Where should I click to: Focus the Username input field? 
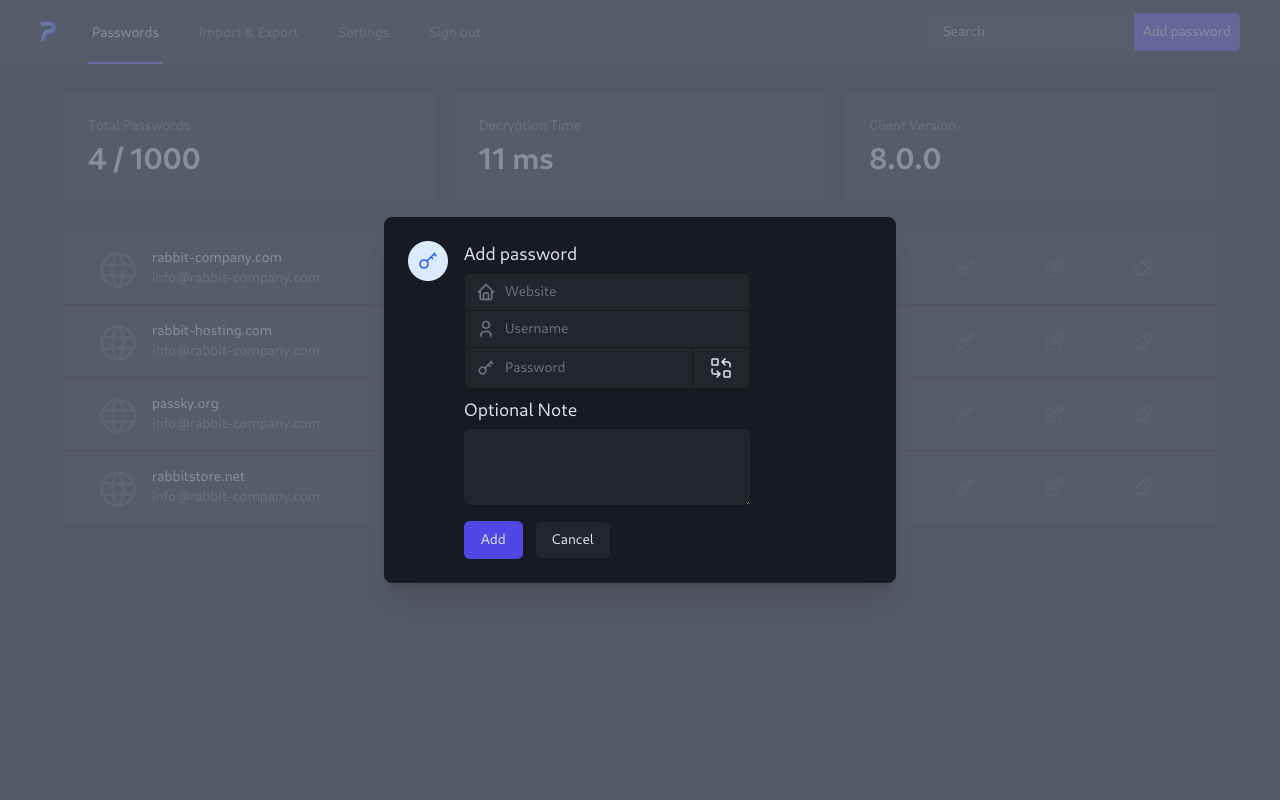[607, 329]
